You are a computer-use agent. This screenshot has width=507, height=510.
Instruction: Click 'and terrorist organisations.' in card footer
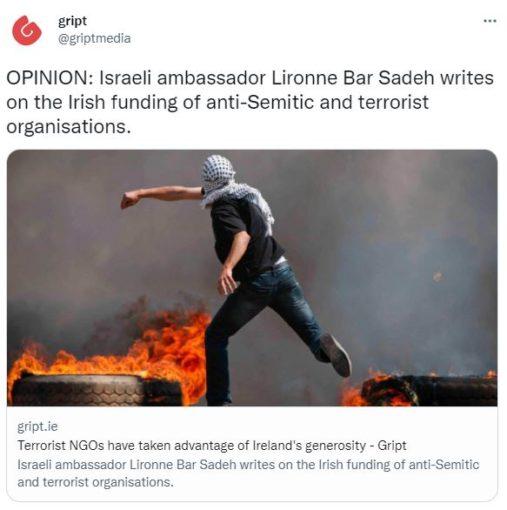(x=96, y=482)
